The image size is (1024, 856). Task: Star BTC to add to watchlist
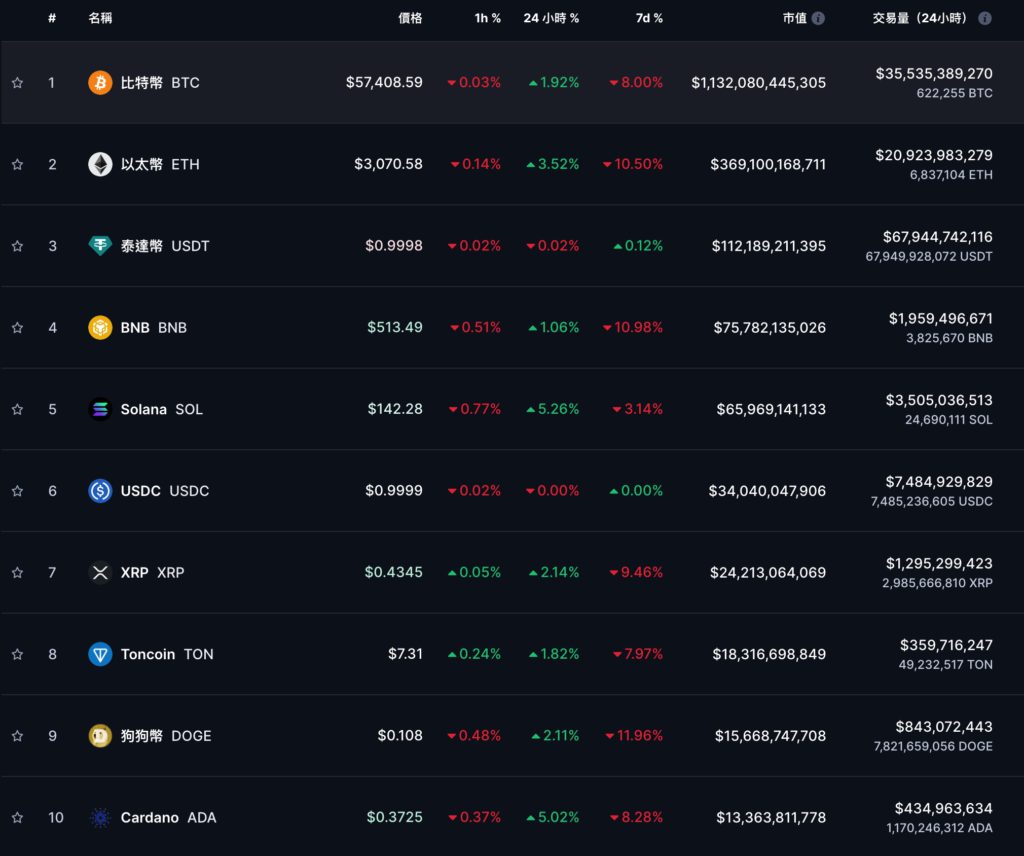coord(18,83)
